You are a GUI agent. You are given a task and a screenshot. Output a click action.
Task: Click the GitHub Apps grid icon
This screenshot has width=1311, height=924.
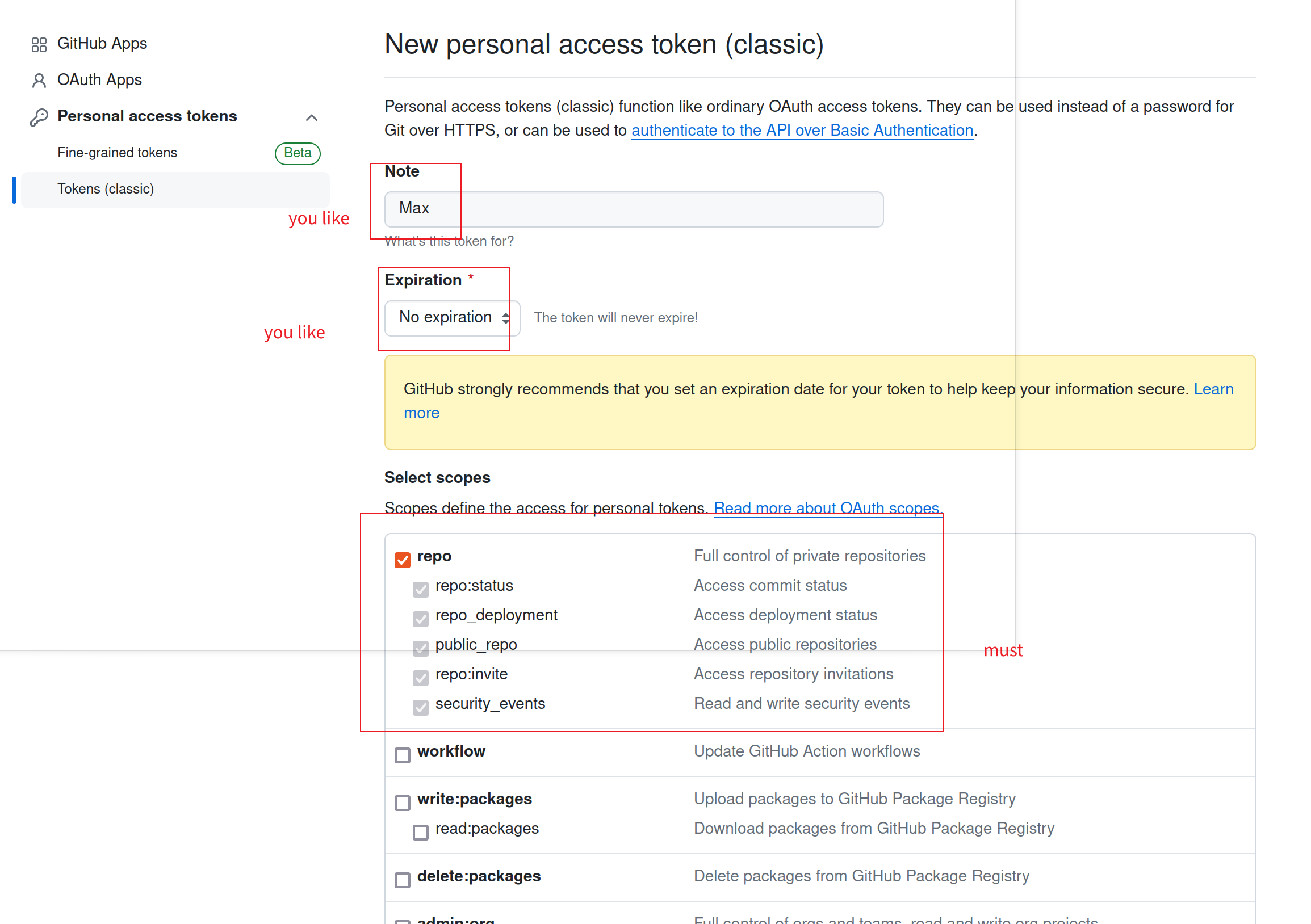click(x=39, y=44)
